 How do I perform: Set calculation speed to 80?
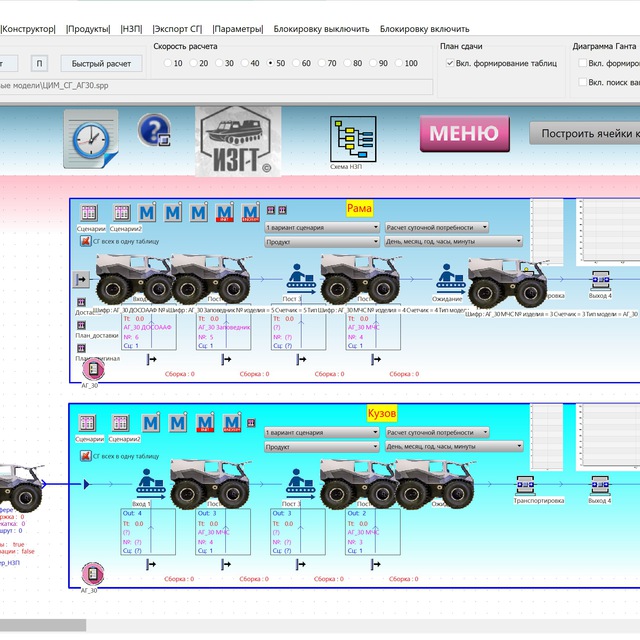(347, 63)
